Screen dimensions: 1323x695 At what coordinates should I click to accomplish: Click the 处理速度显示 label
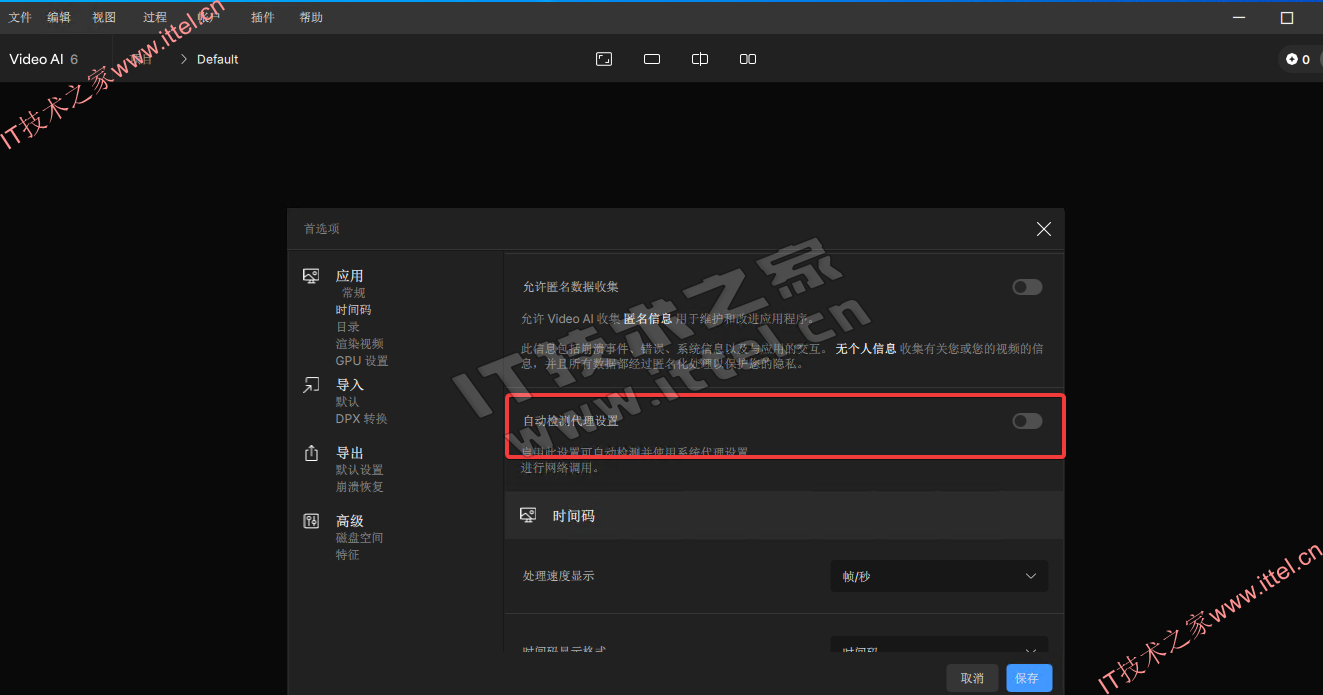[558, 576]
